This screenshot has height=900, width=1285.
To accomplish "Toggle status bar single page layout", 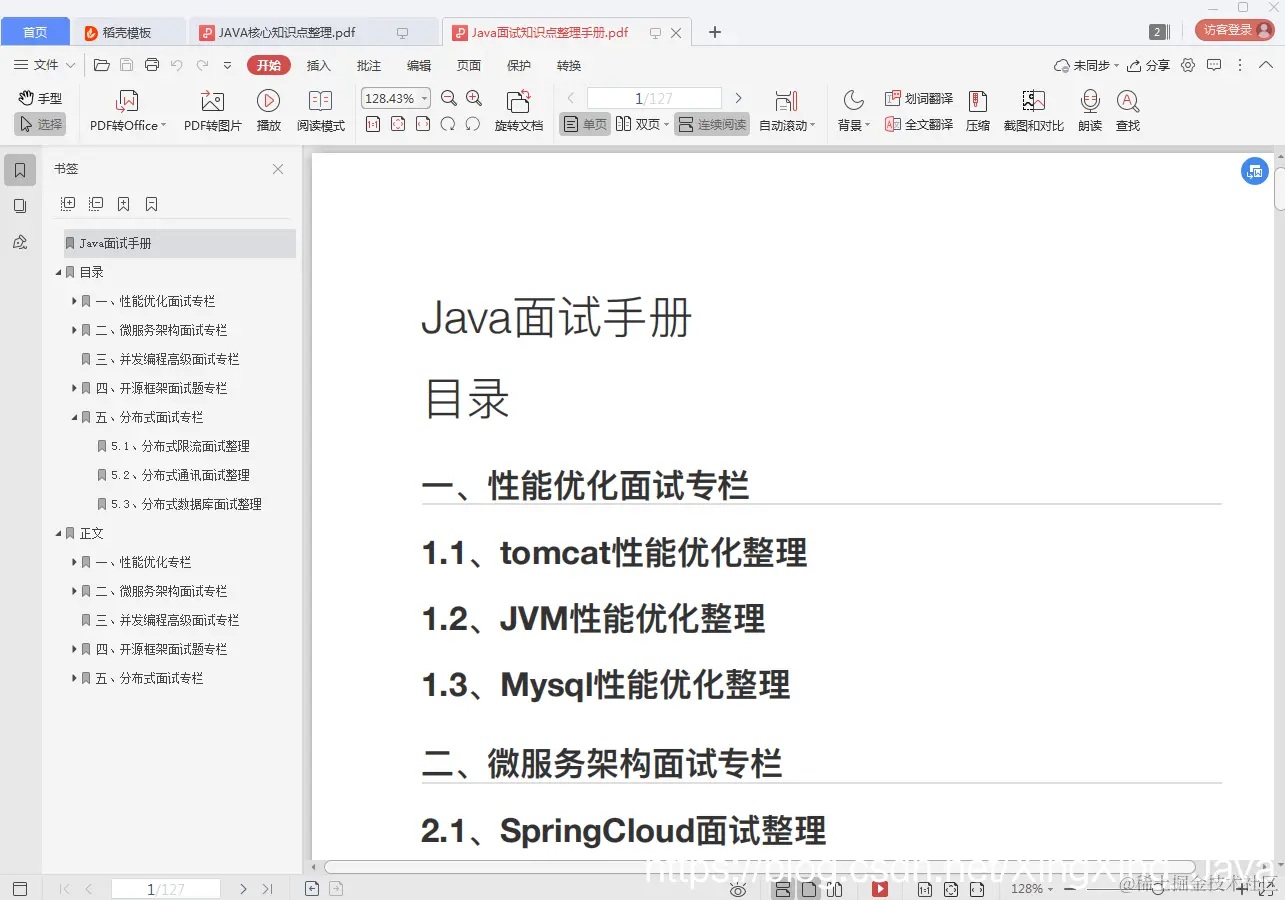I will [x=809, y=889].
